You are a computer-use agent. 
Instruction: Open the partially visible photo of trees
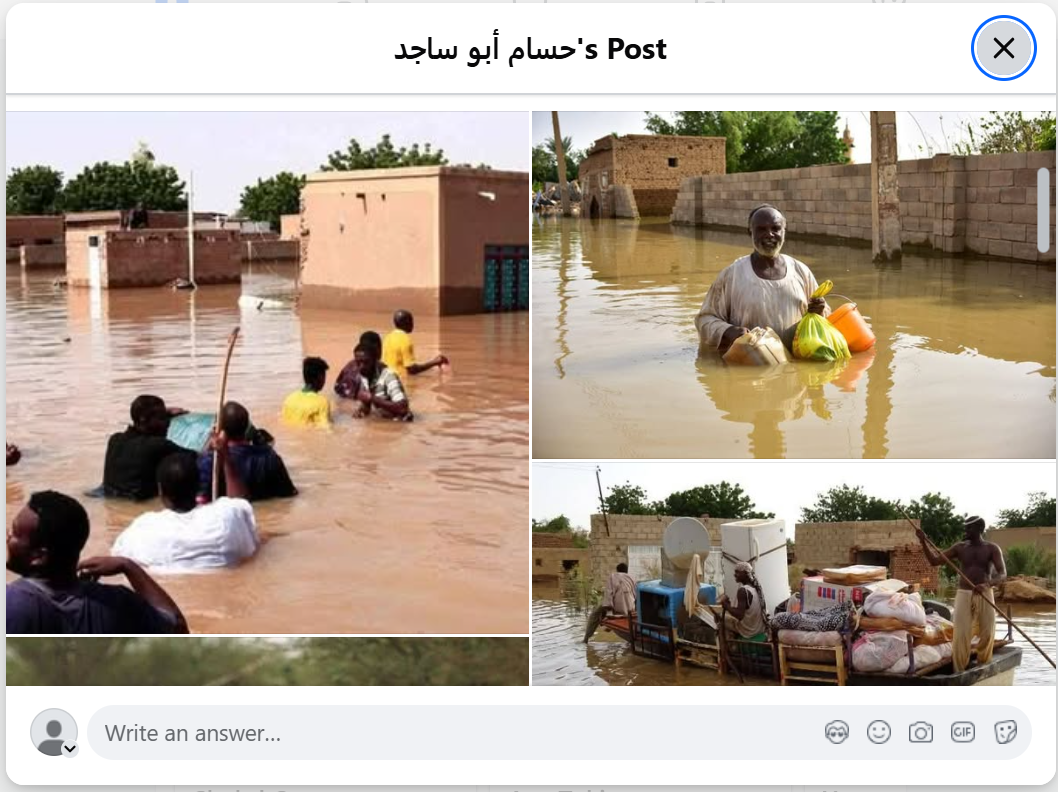click(267, 661)
